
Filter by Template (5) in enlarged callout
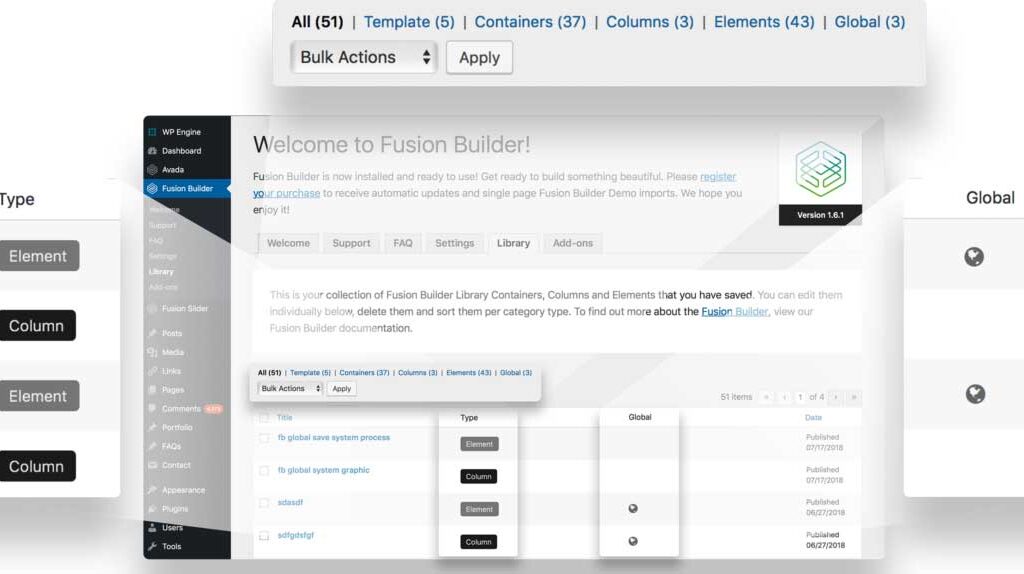409,22
